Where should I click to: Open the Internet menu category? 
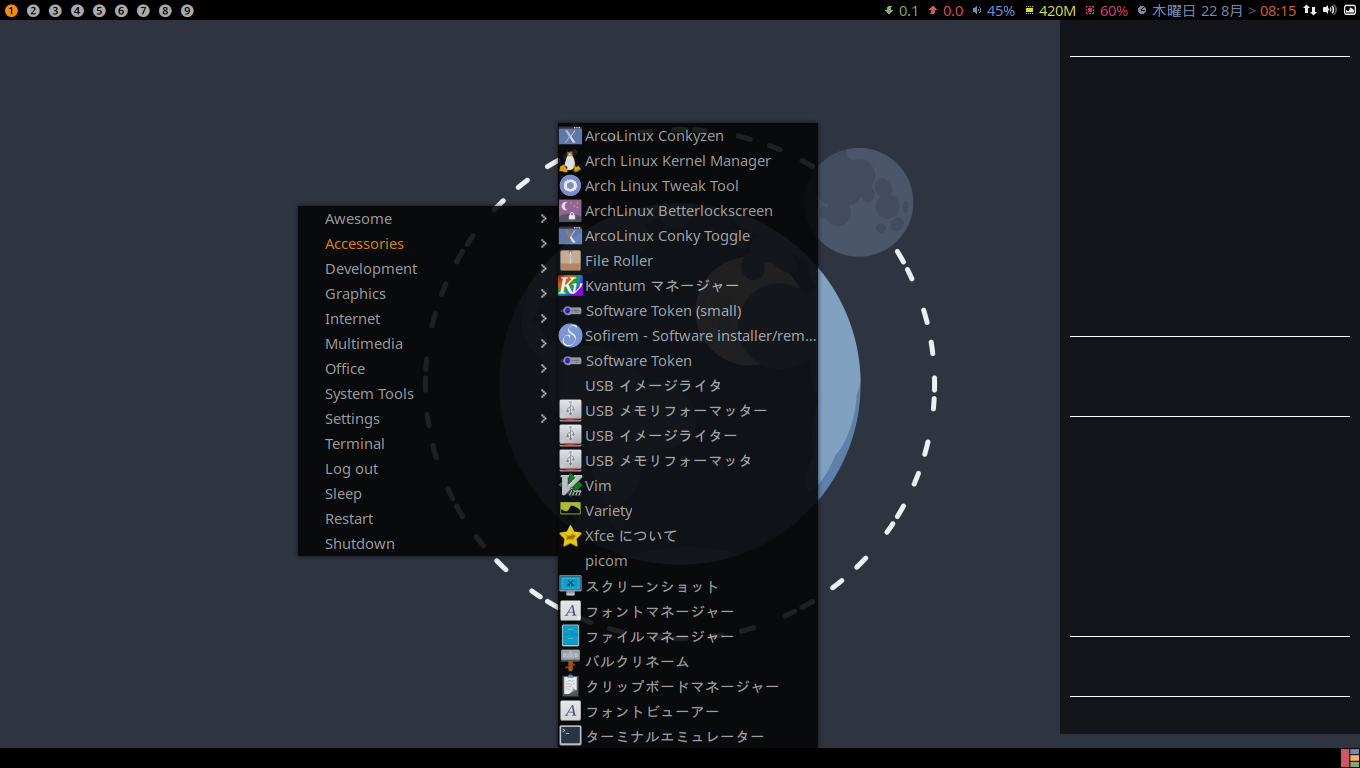pos(352,319)
